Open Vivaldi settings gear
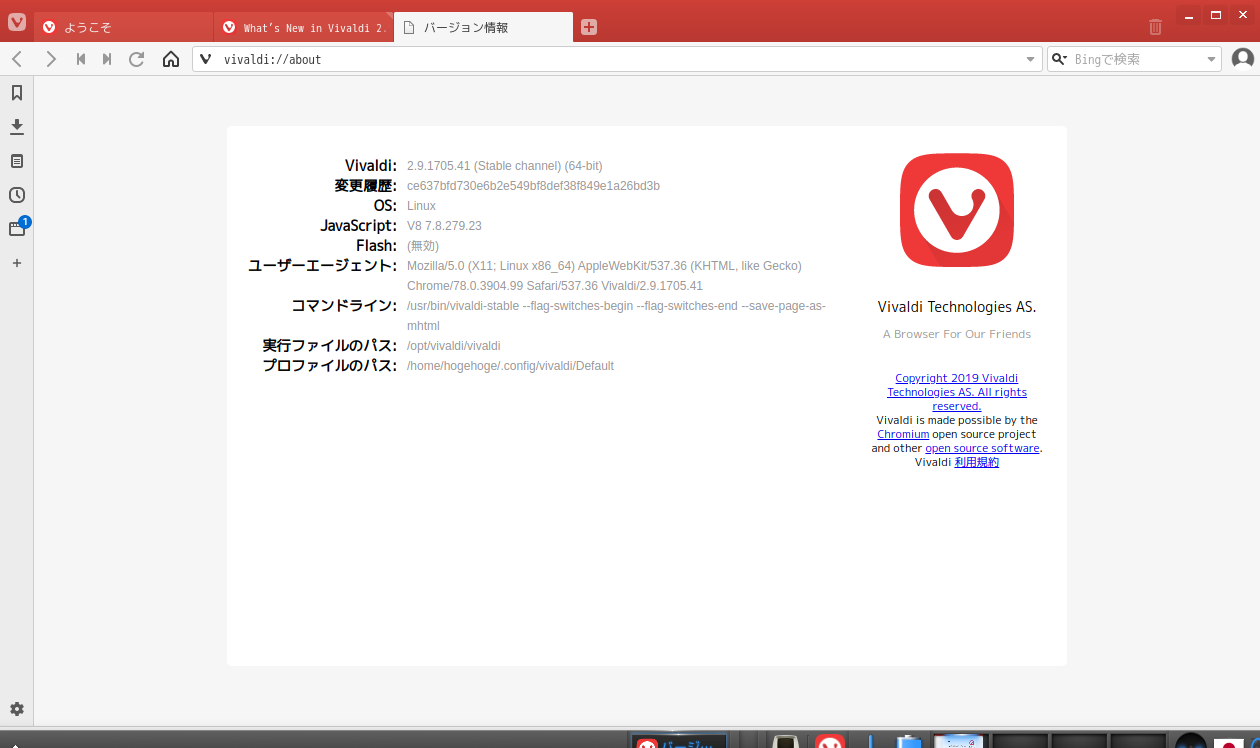Image resolution: width=1260 pixels, height=748 pixels. [x=17, y=709]
